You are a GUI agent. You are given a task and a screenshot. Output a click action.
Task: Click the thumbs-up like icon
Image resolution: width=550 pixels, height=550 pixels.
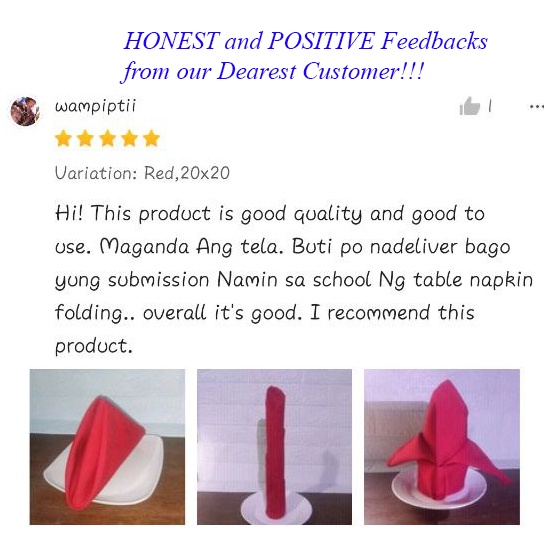pyautogui.click(x=470, y=106)
